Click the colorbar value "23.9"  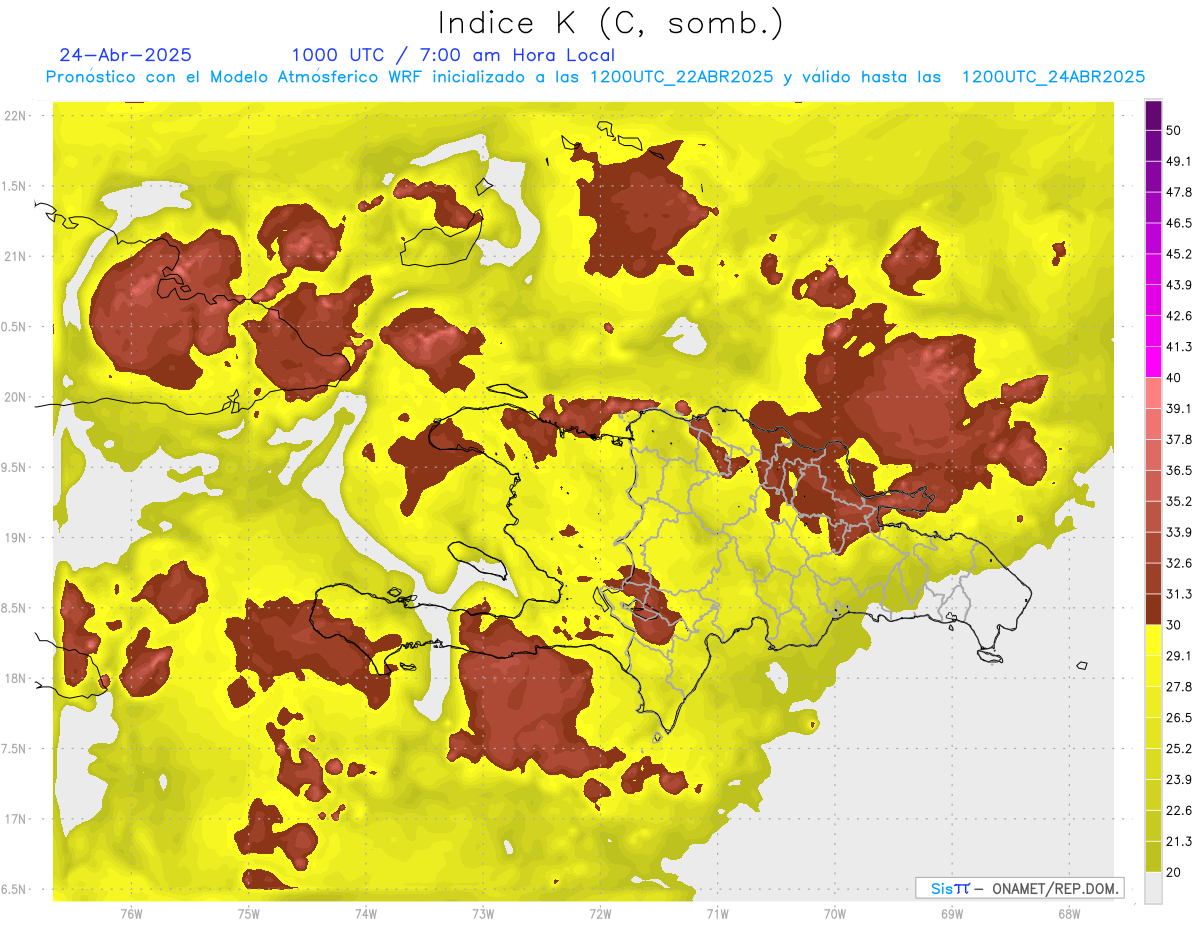1178,780
